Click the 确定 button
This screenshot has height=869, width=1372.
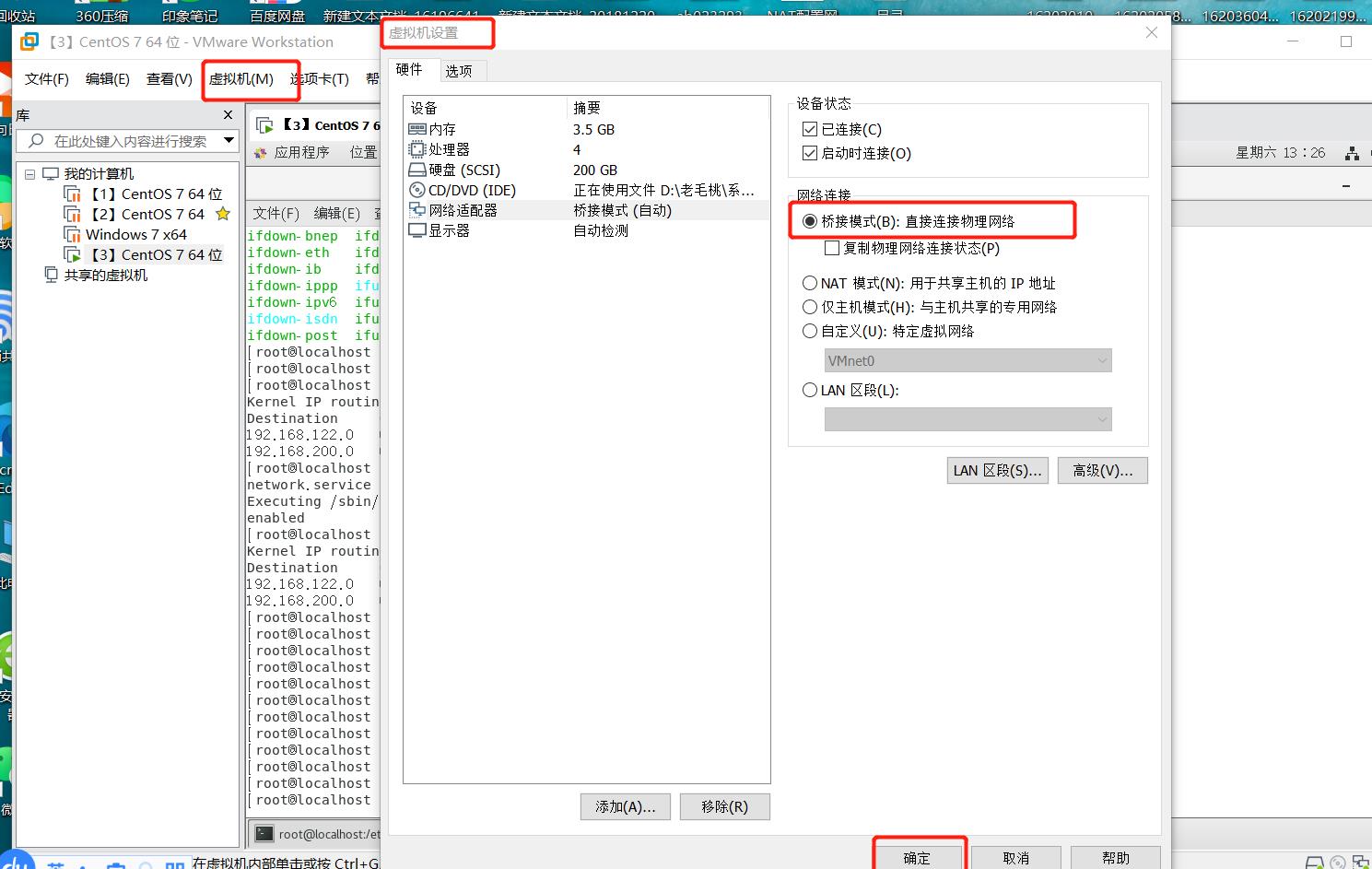917,857
